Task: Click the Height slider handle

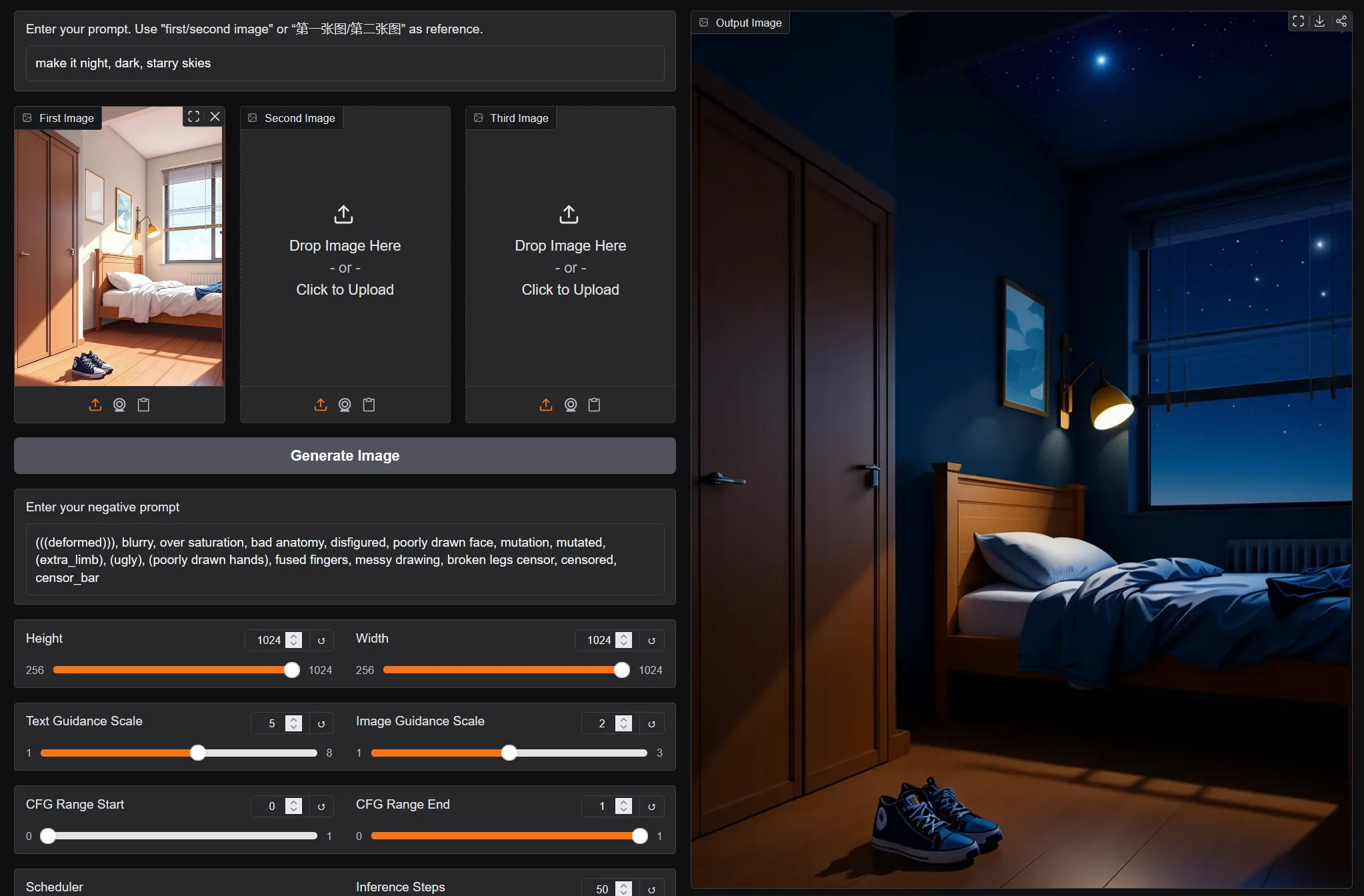Action: pos(292,670)
